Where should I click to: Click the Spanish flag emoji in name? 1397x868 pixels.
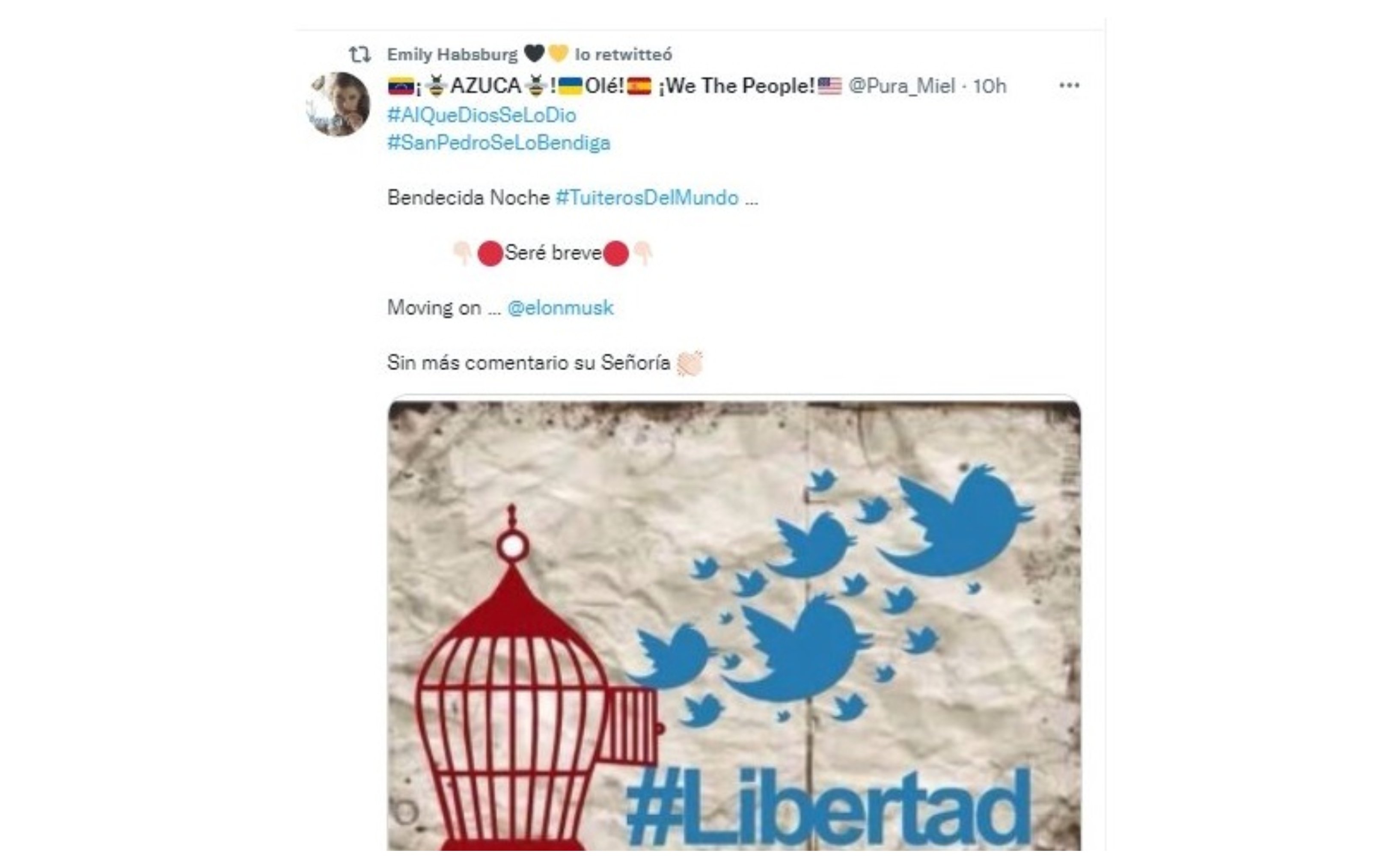(x=639, y=86)
